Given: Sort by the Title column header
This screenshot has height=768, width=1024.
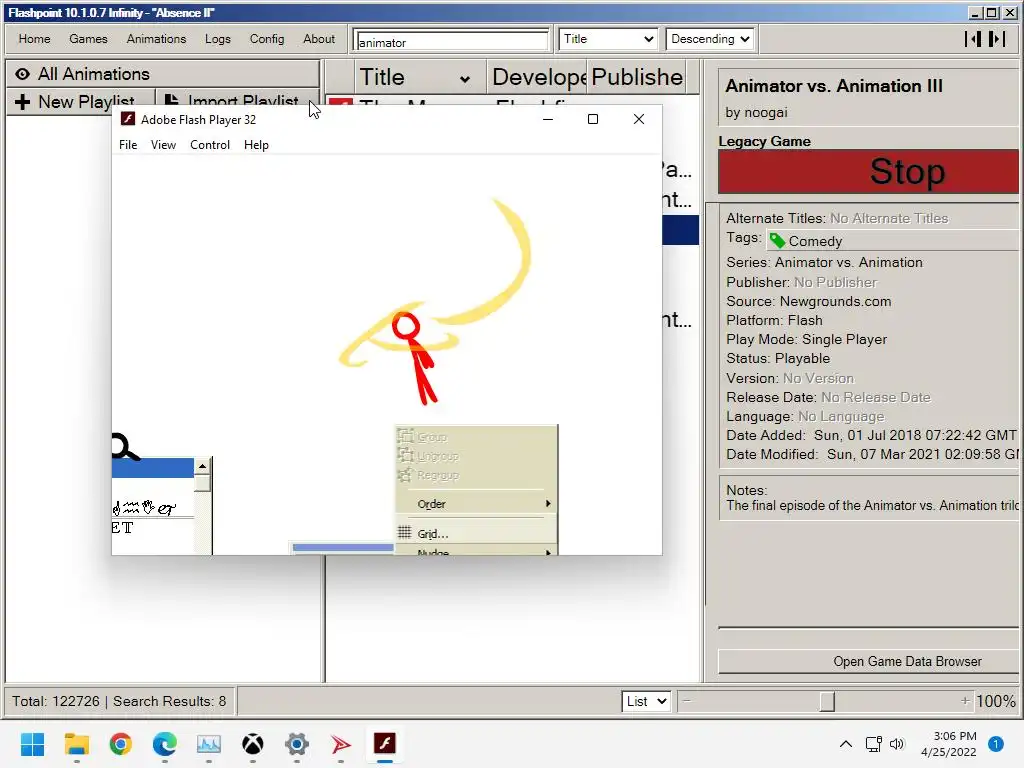Looking at the screenshot, I should (x=420, y=77).
